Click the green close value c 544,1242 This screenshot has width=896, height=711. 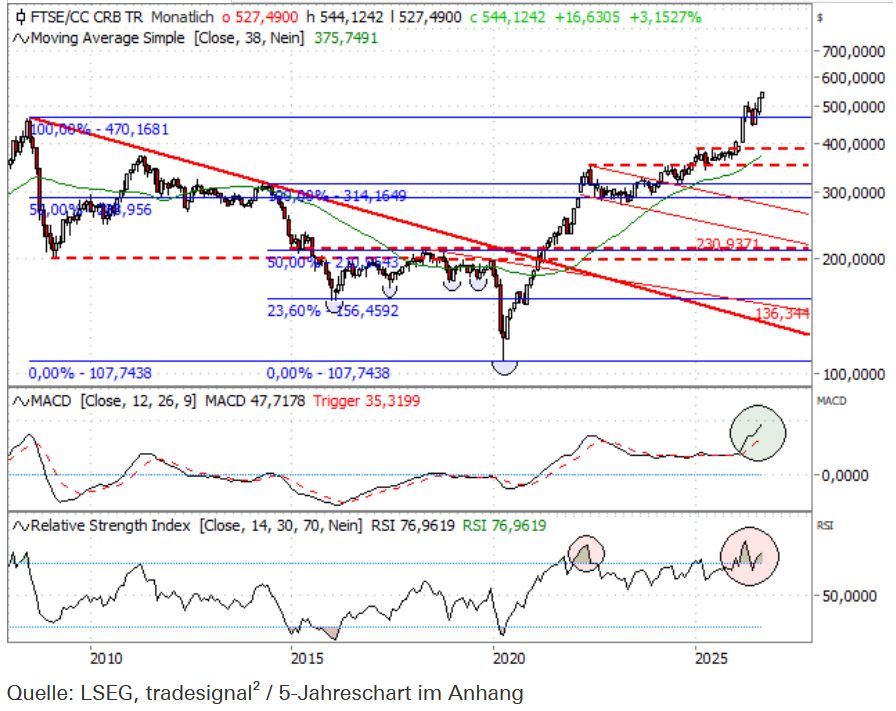(x=507, y=17)
